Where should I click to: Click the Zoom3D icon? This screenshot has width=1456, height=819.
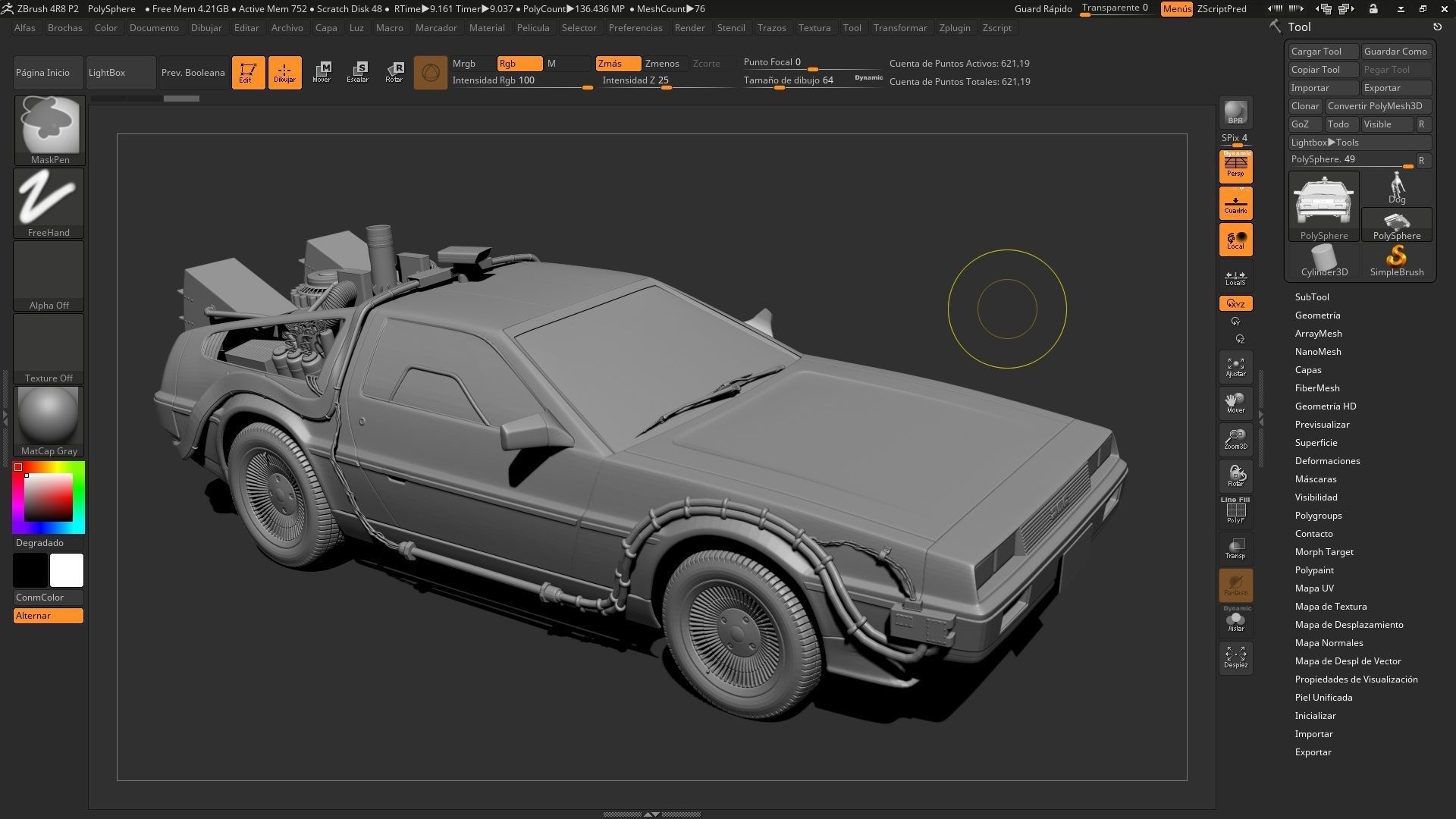tap(1236, 440)
